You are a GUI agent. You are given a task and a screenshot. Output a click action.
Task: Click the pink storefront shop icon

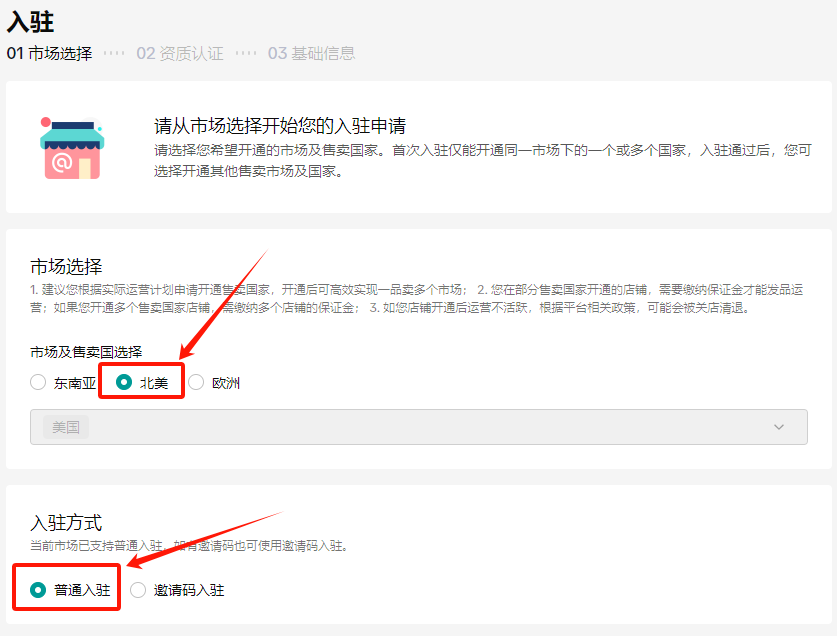click(x=71, y=146)
